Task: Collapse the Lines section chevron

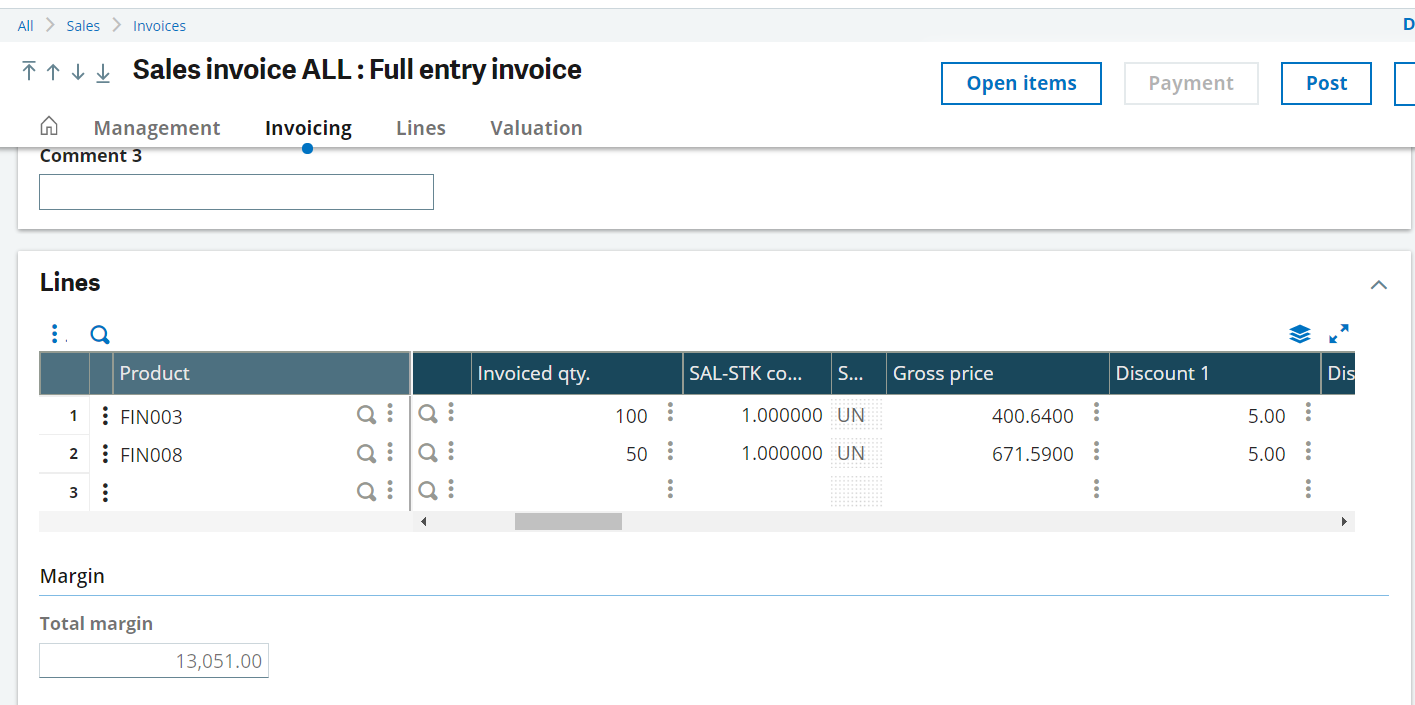Action: (1379, 285)
